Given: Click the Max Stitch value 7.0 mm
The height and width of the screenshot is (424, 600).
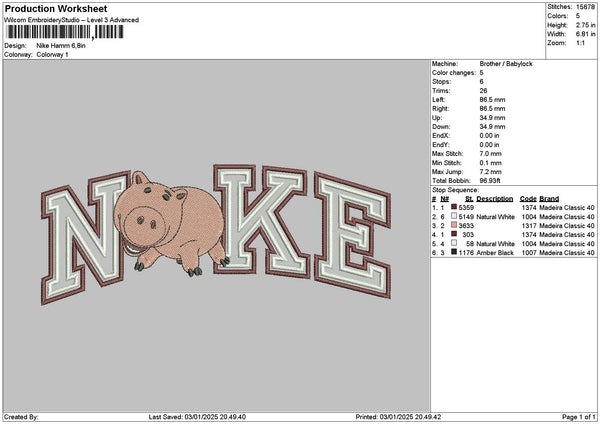Looking at the screenshot, I should [490, 154].
